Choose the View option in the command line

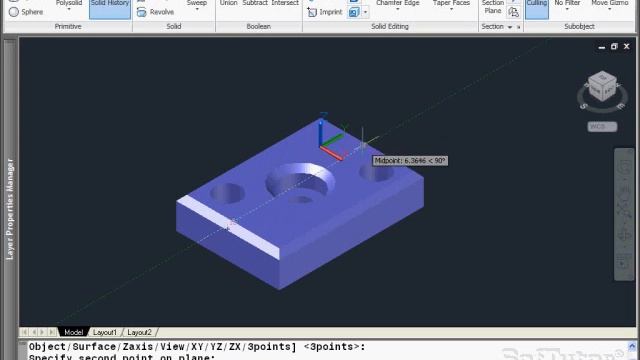coord(172,347)
